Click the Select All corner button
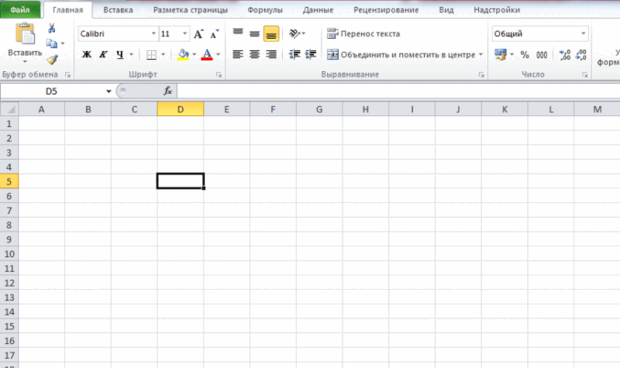 coord(9,109)
